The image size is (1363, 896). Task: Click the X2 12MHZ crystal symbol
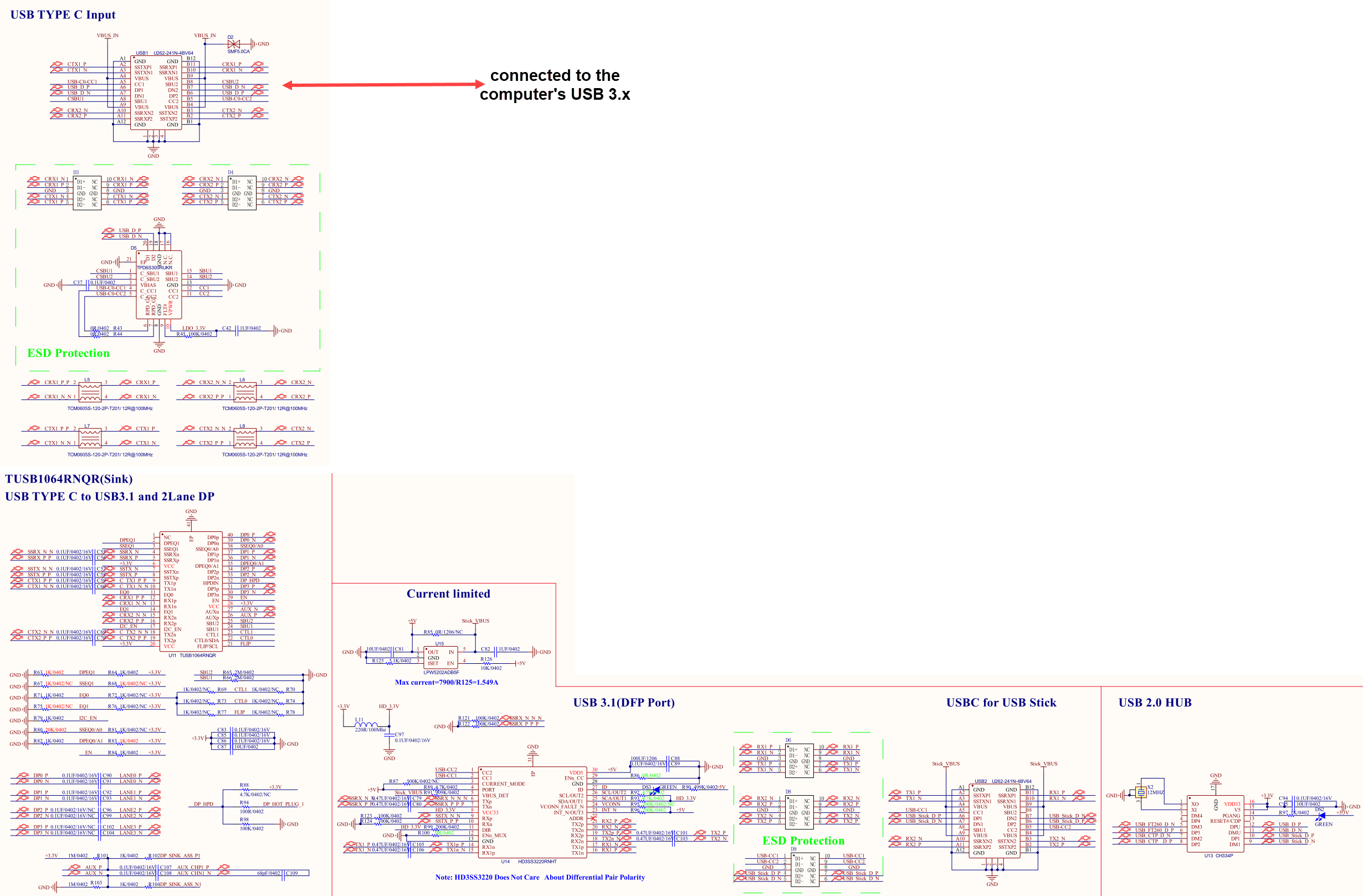pyautogui.click(x=1141, y=793)
